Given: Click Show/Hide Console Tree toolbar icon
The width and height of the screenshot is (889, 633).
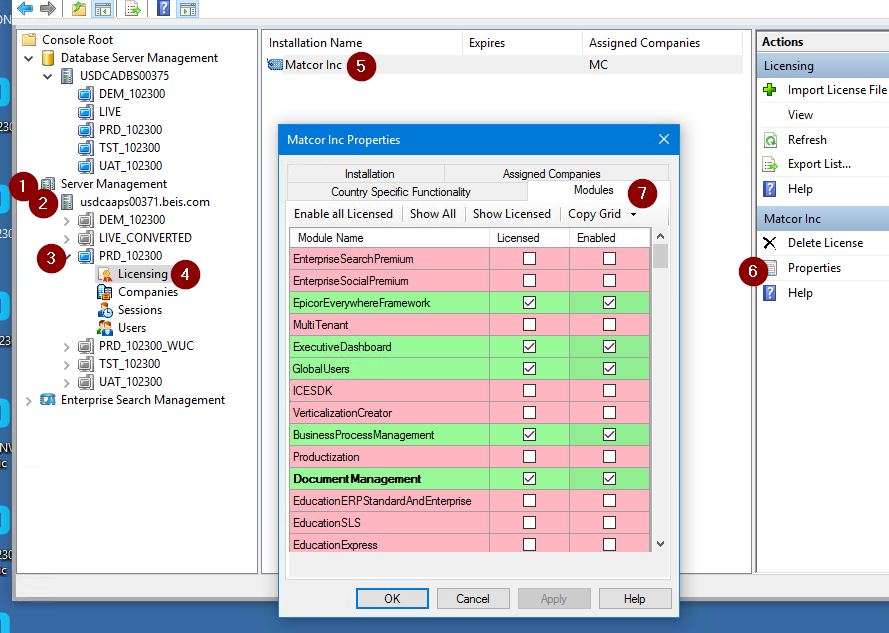Looking at the screenshot, I should pos(103,9).
